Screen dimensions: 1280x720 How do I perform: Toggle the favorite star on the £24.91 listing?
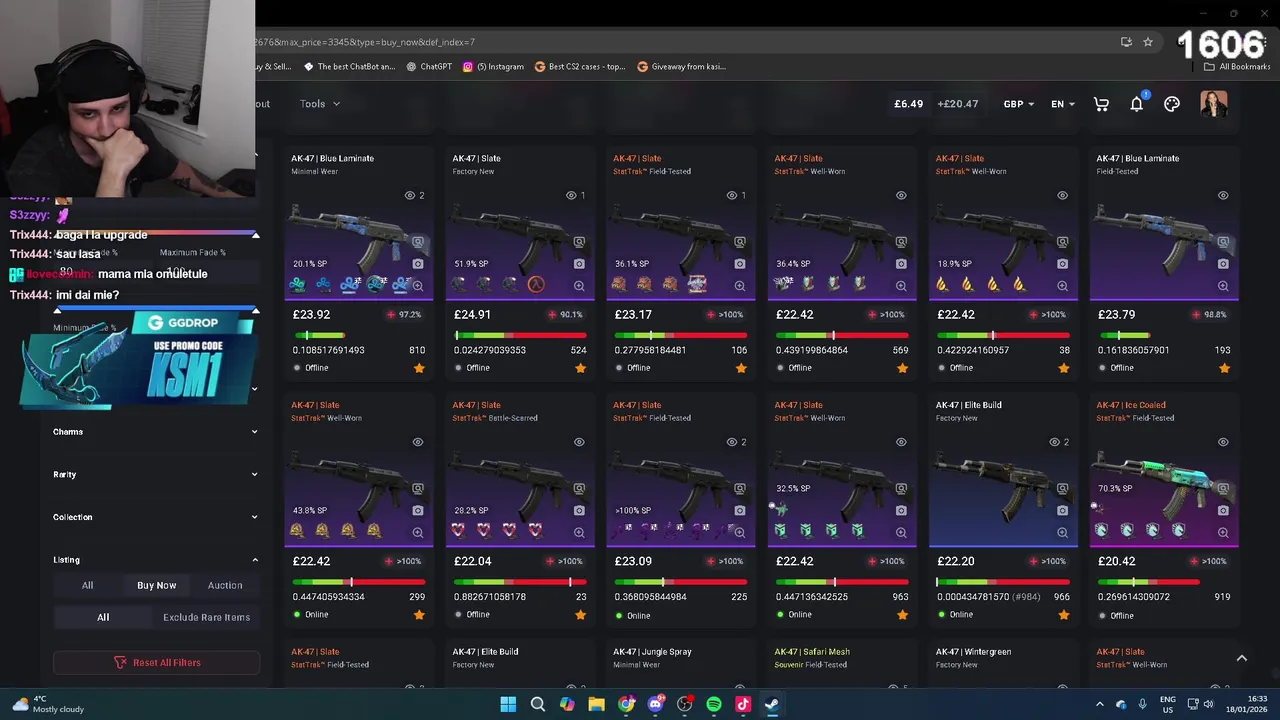580,368
